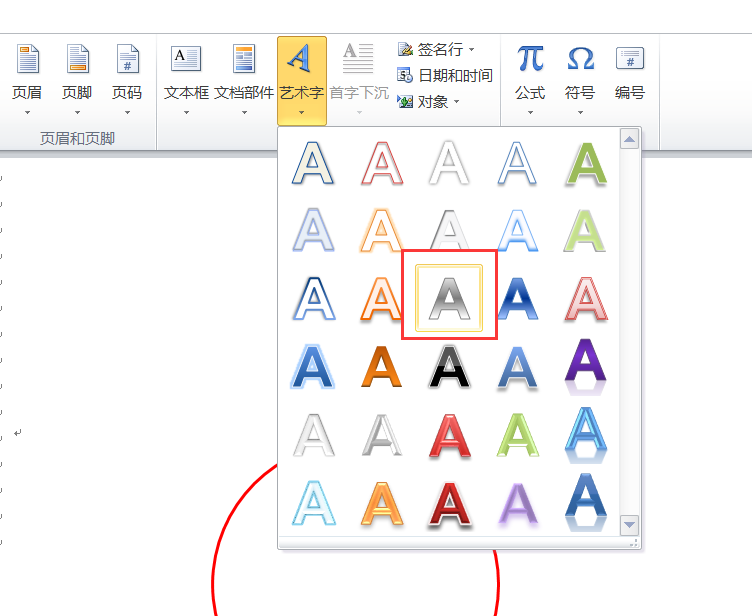
Task: Insert 日期和时间 date and time
Action: point(445,75)
